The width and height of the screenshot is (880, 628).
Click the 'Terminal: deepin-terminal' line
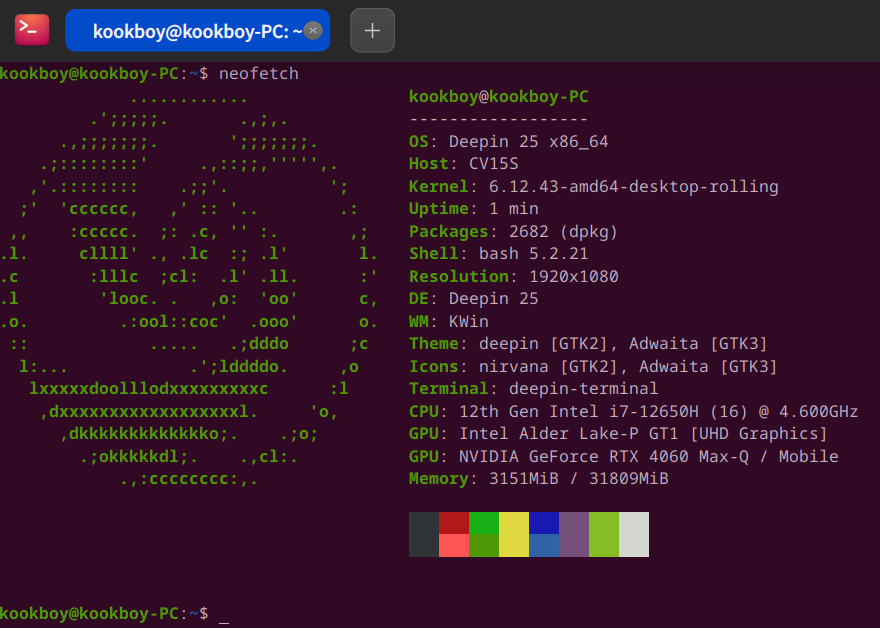[534, 388]
